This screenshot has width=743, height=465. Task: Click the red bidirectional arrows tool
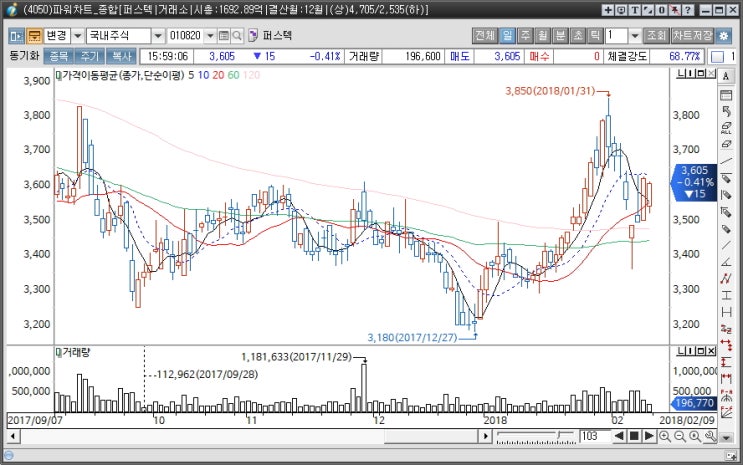pyautogui.click(x=726, y=345)
